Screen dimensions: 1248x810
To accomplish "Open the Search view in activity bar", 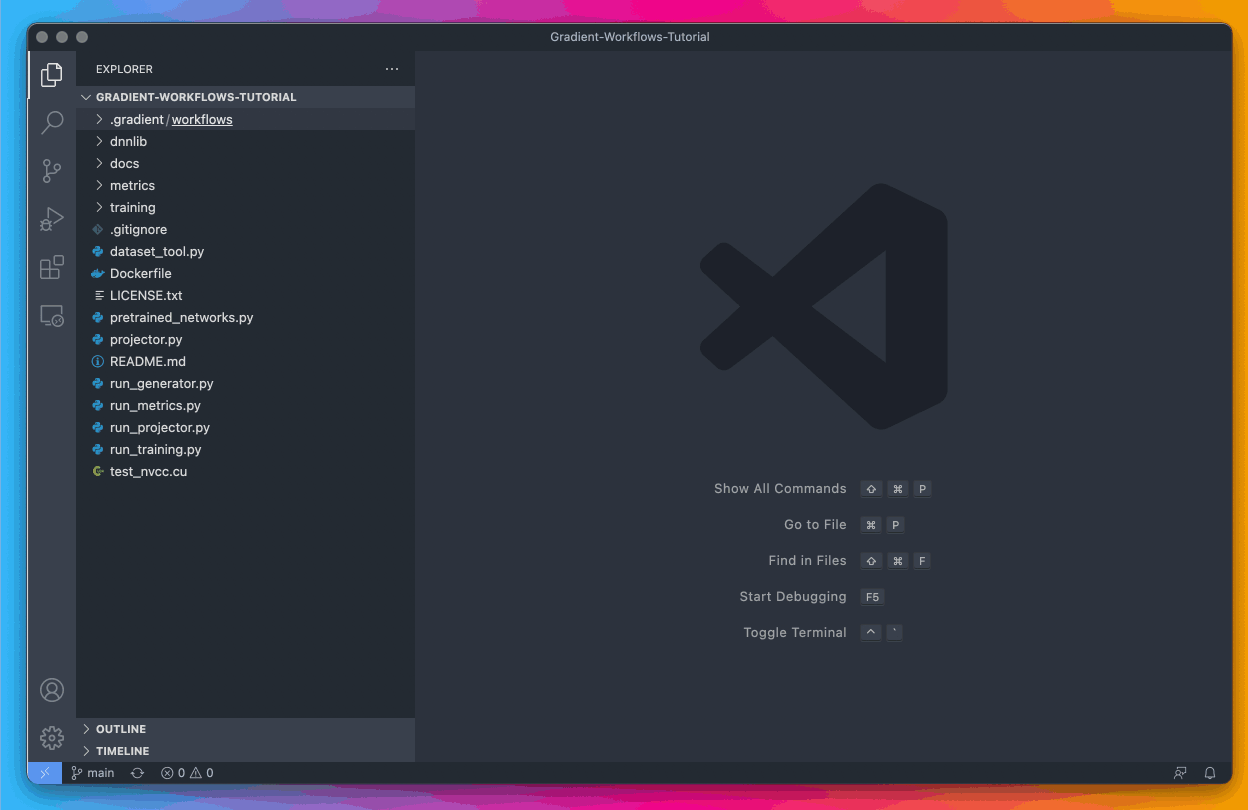I will click(52, 123).
